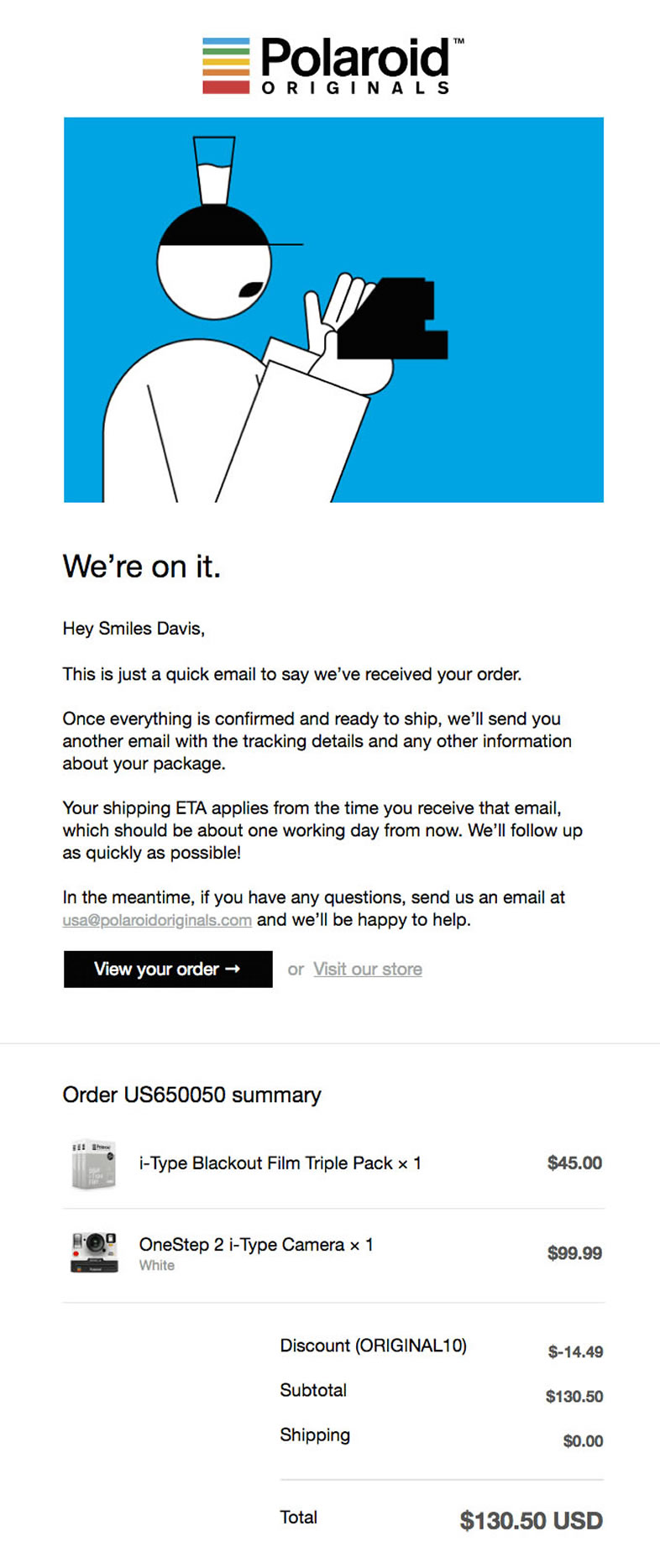This screenshot has height=1568, width=660.
Task: Click the rainbow stripe logo mark
Action: (226, 65)
